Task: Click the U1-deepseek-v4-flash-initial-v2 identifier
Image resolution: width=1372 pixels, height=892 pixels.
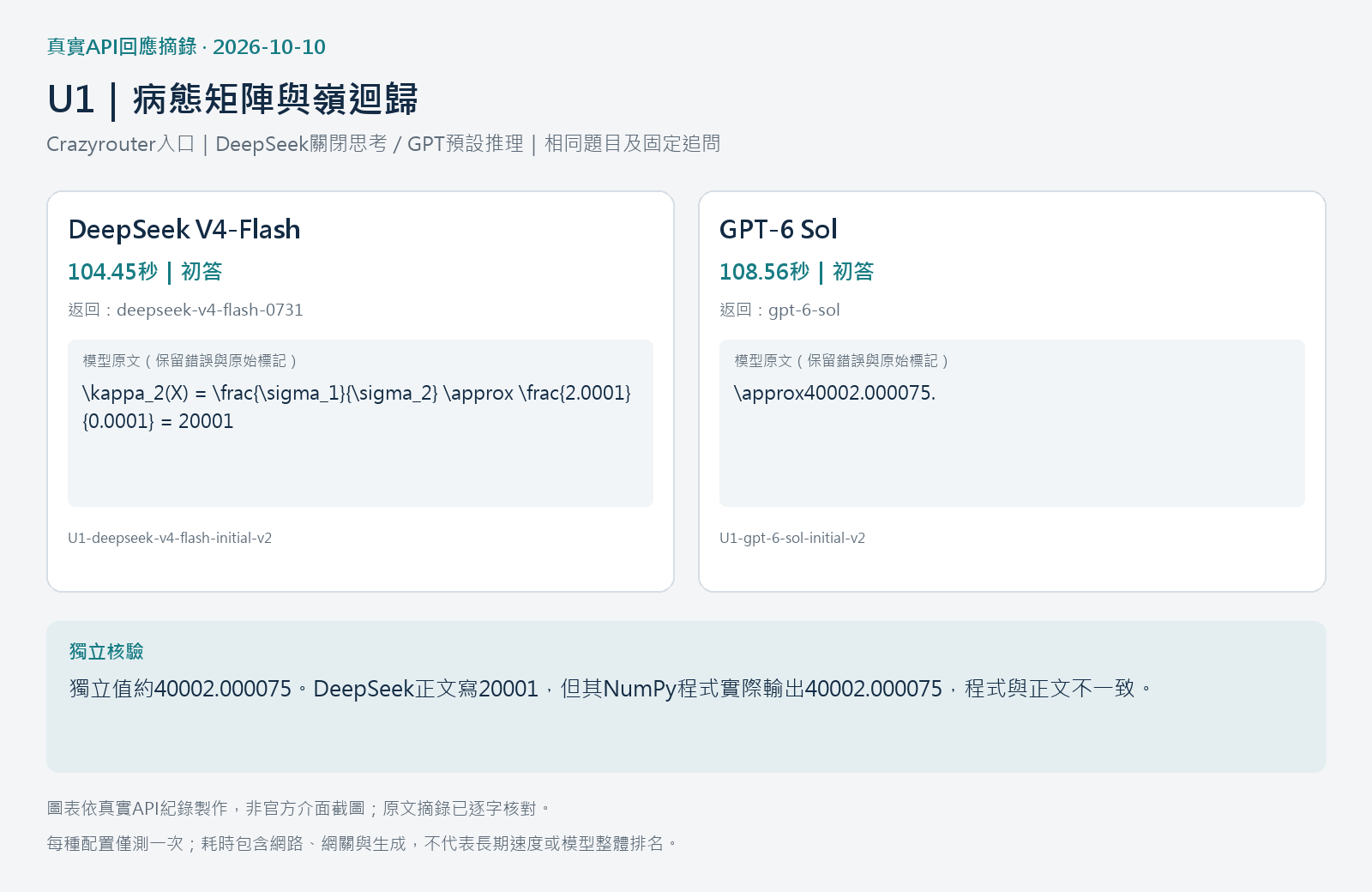Action: coord(170,538)
